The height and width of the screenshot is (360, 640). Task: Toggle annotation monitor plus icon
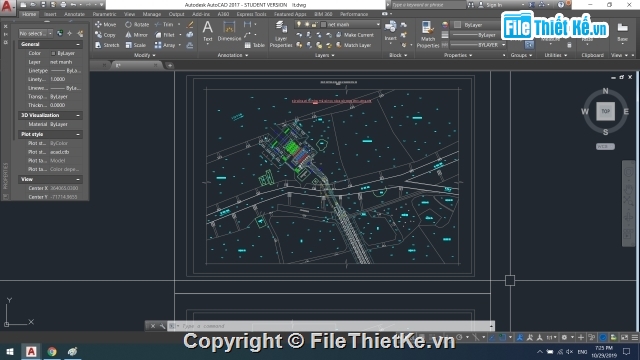click(x=581, y=338)
